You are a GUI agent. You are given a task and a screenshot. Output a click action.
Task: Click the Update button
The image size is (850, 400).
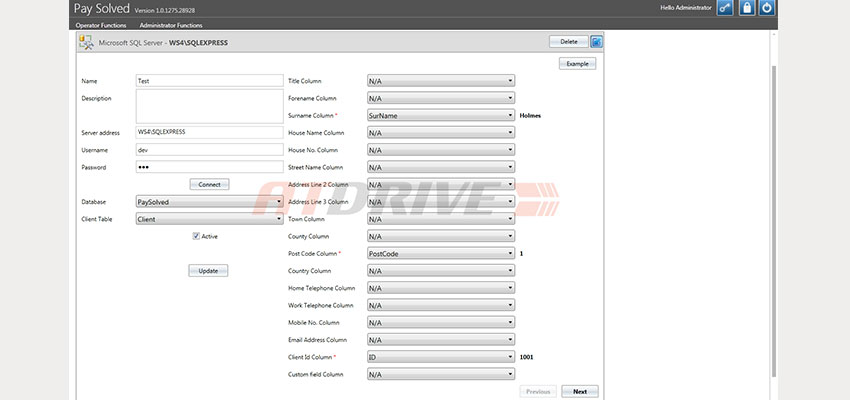(208, 270)
